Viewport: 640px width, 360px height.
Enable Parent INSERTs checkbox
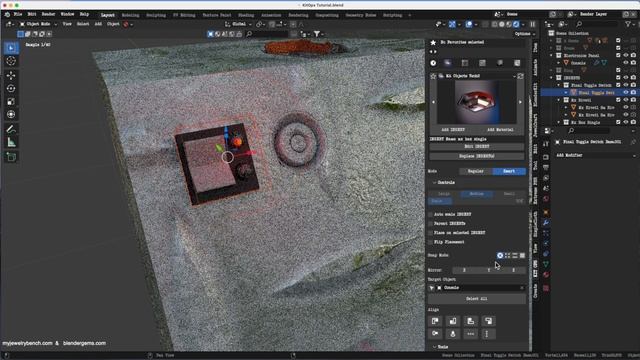[x=430, y=224]
